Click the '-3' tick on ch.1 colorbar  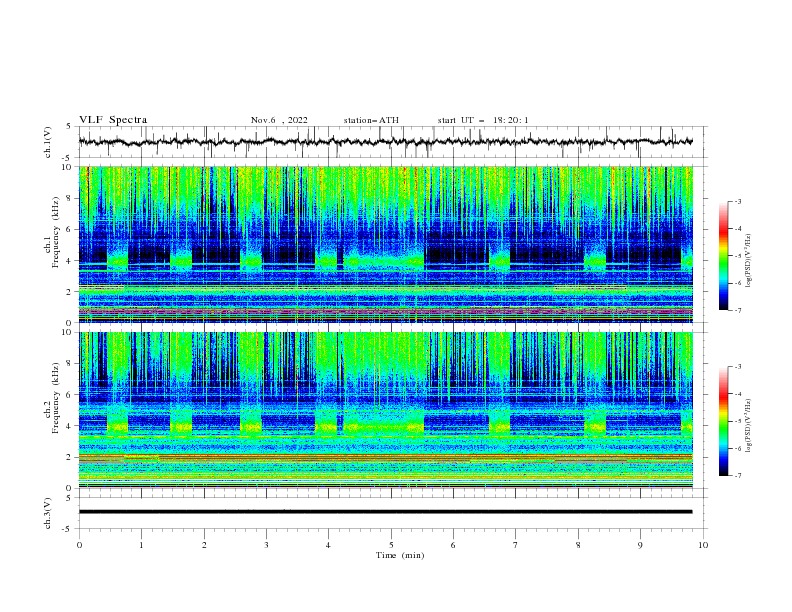737,201
